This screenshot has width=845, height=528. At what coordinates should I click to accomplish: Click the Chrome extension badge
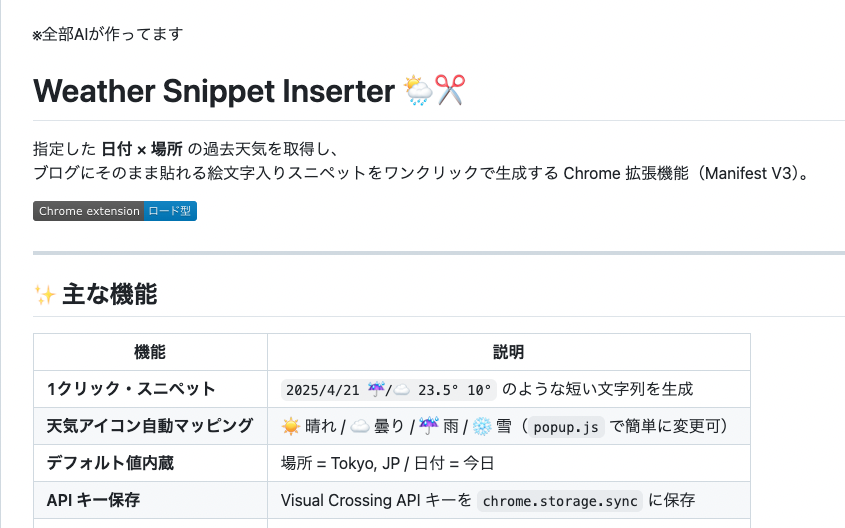click(88, 211)
